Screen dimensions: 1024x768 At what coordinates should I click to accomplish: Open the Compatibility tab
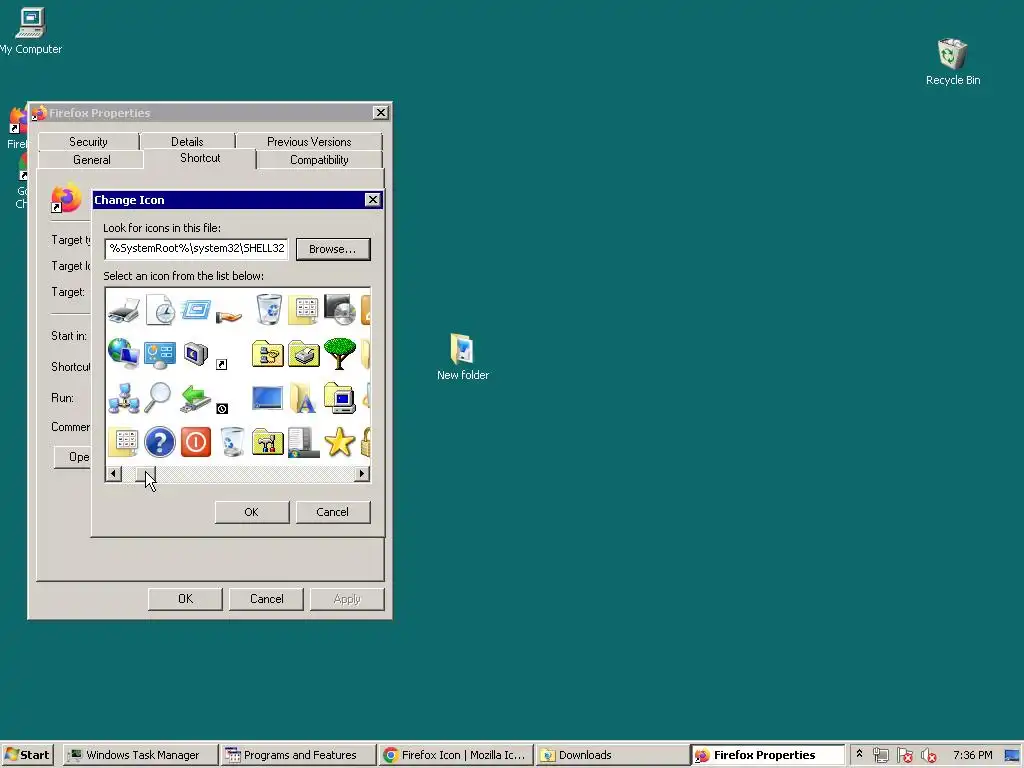(x=319, y=160)
